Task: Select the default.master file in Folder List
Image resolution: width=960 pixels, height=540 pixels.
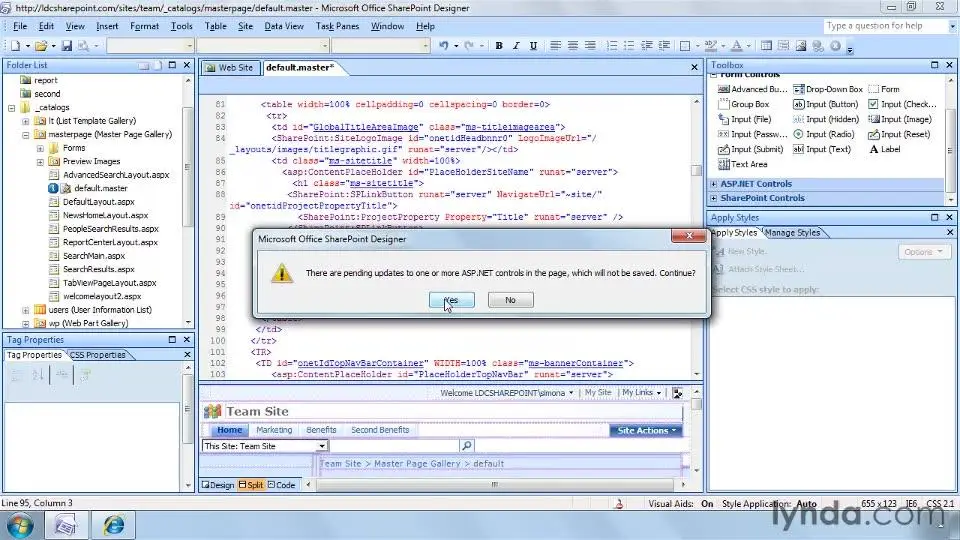Action: pyautogui.click(x=101, y=189)
